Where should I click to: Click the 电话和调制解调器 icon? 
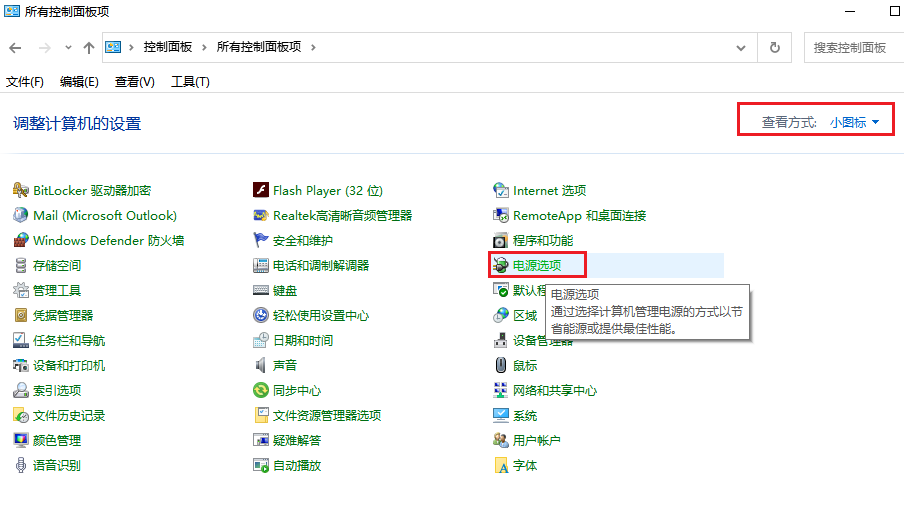click(261, 265)
